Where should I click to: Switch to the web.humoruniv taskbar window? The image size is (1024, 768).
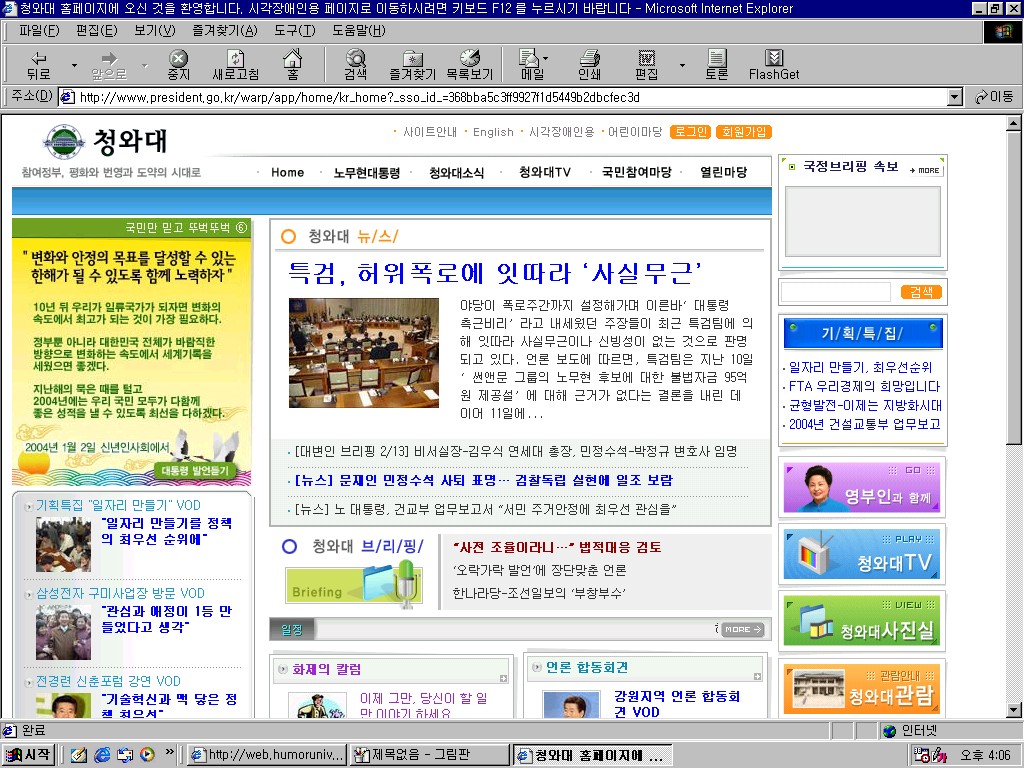pyautogui.click(x=267, y=755)
